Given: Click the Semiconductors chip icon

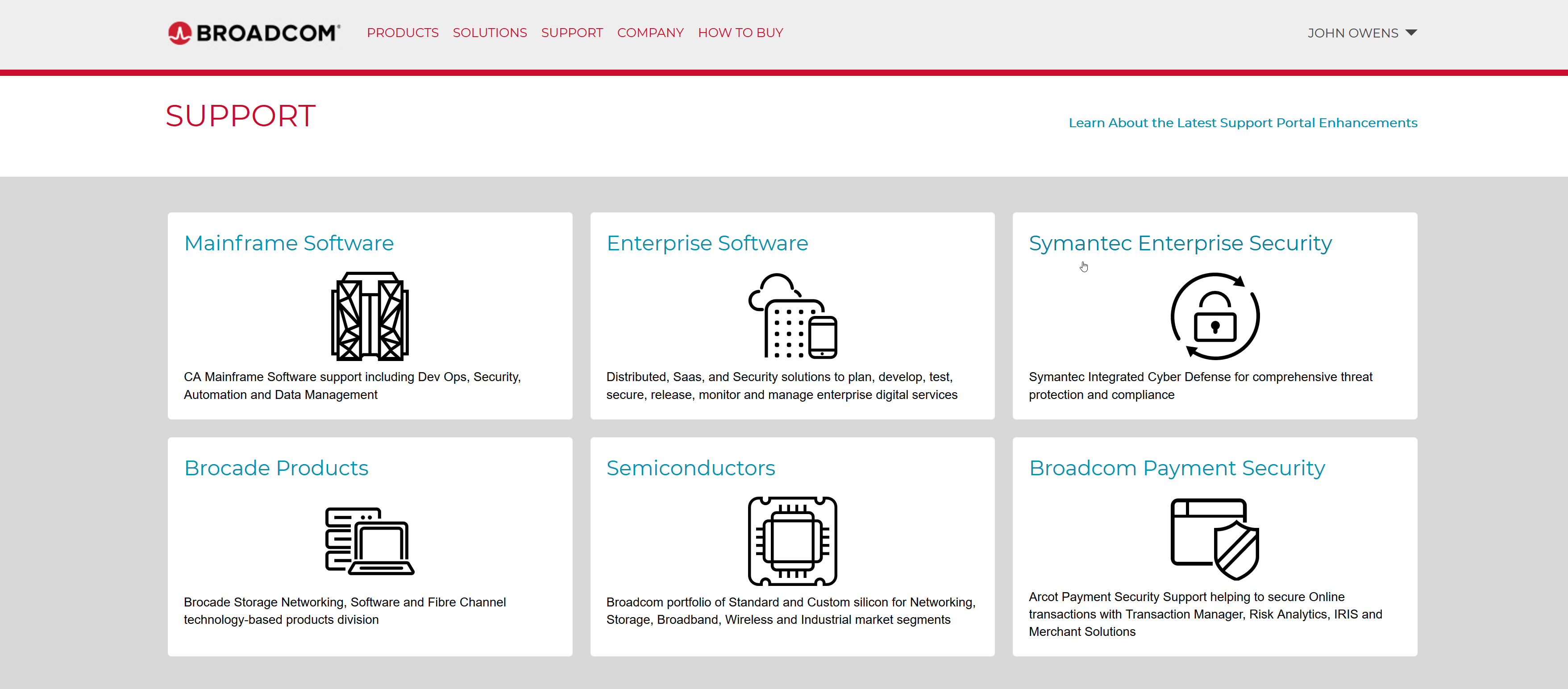Looking at the screenshot, I should pyautogui.click(x=792, y=540).
